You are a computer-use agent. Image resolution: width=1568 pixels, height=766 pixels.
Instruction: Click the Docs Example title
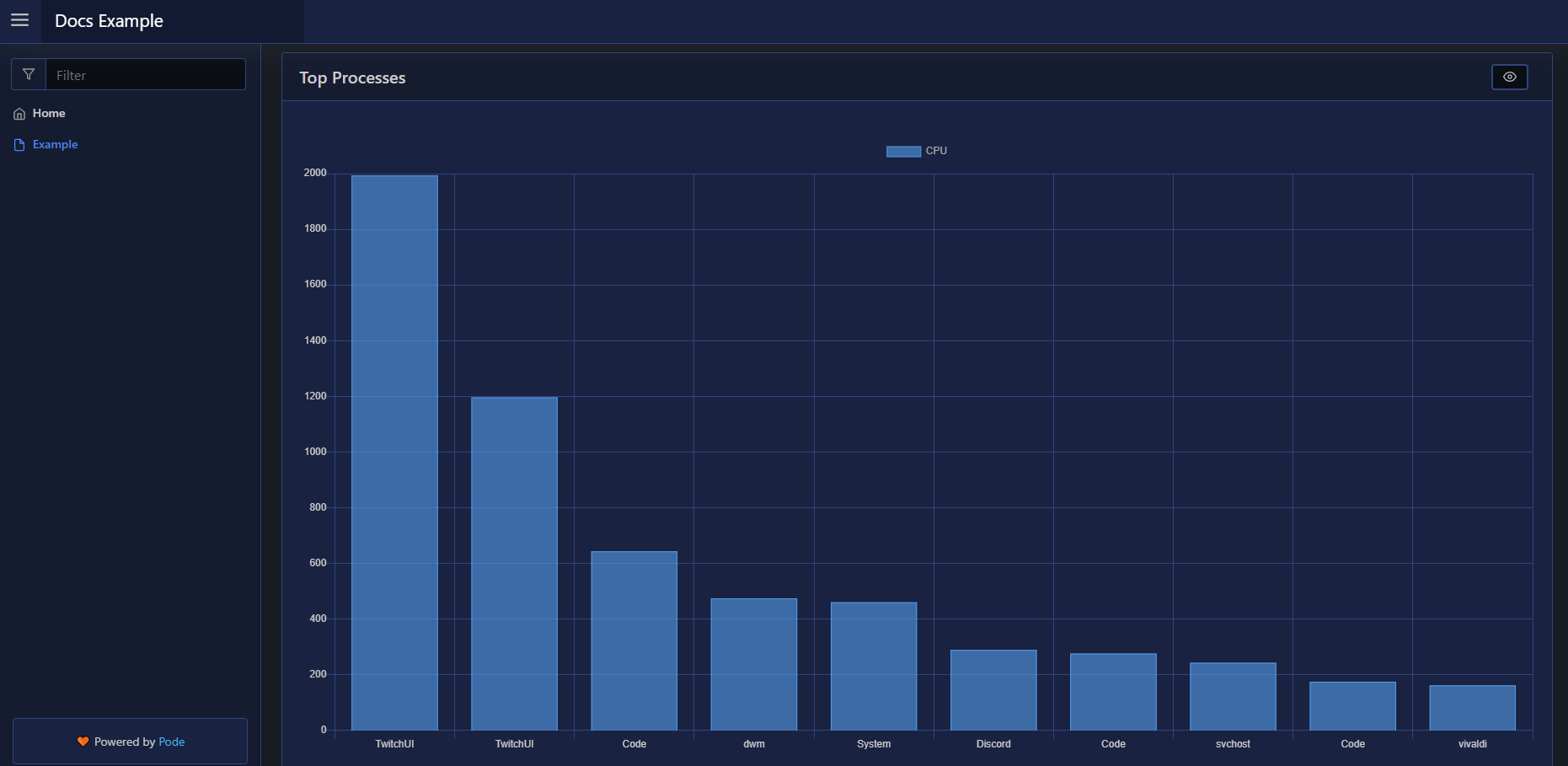coord(109,21)
